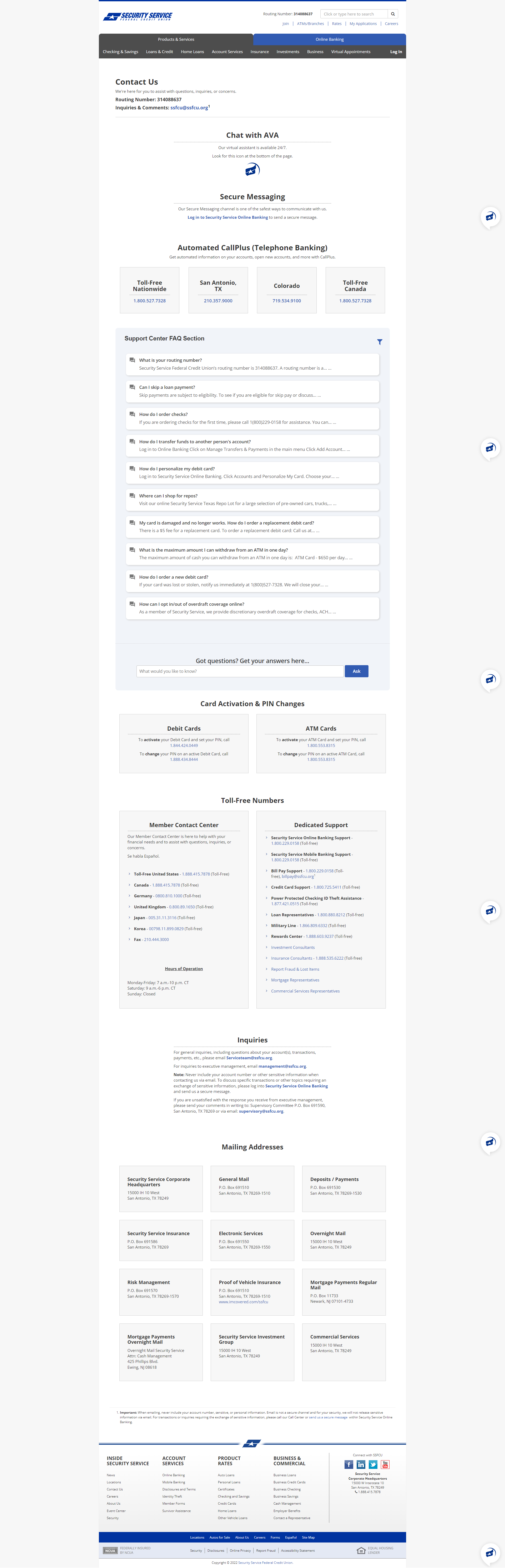
Task: Click chat icon beside transfer funds question
Action: [x=132, y=441]
